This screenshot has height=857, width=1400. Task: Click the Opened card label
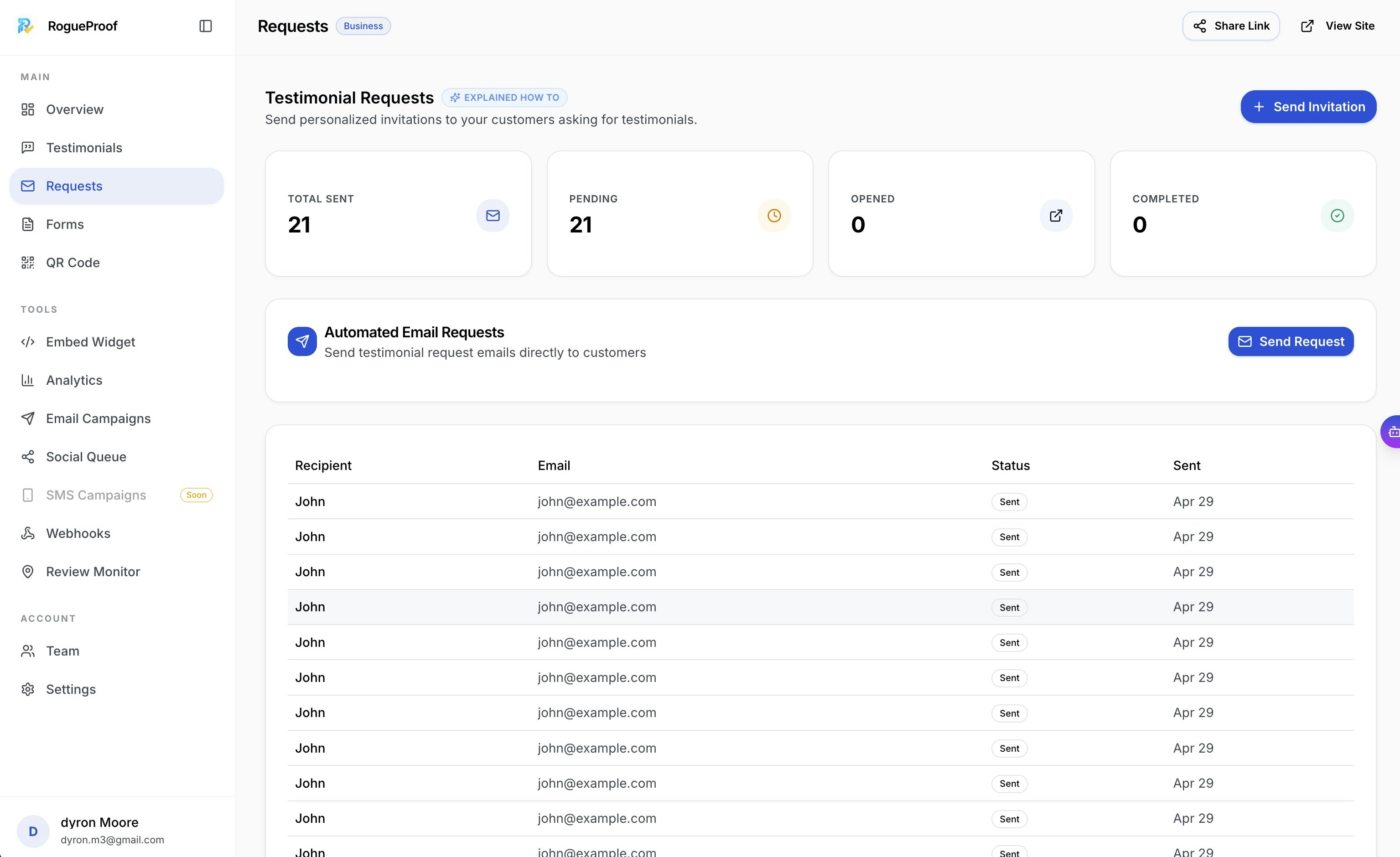click(x=873, y=199)
